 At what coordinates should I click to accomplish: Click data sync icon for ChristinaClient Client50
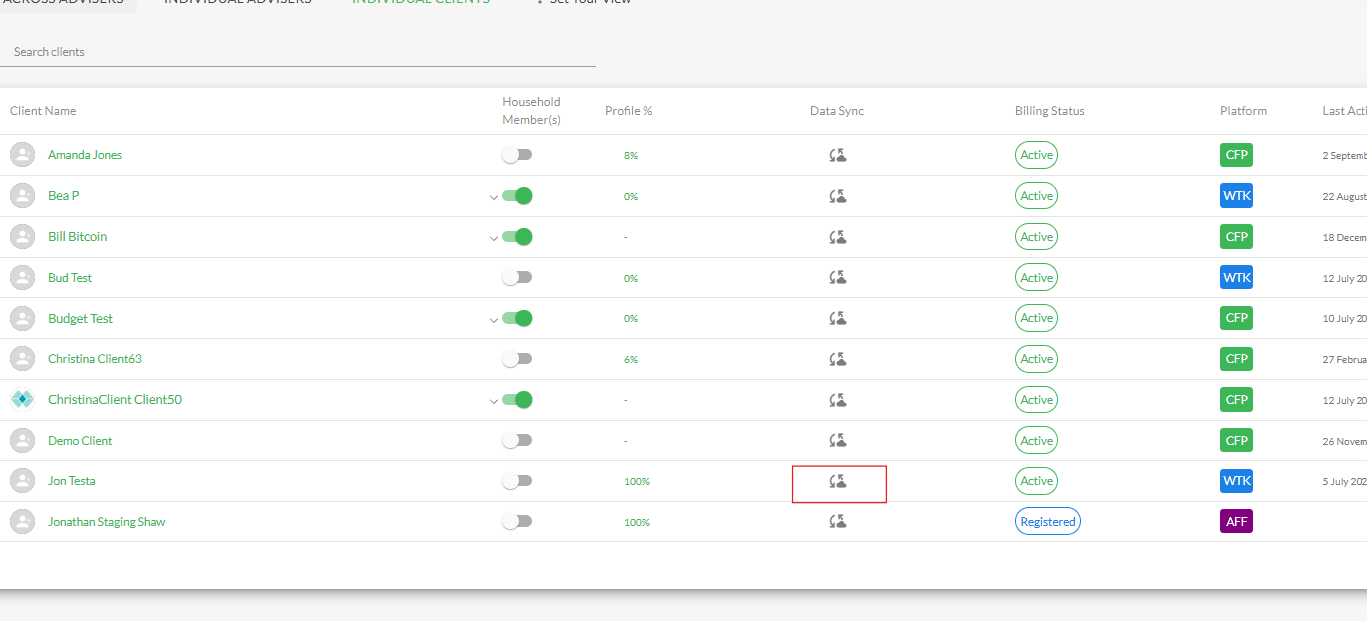click(838, 400)
